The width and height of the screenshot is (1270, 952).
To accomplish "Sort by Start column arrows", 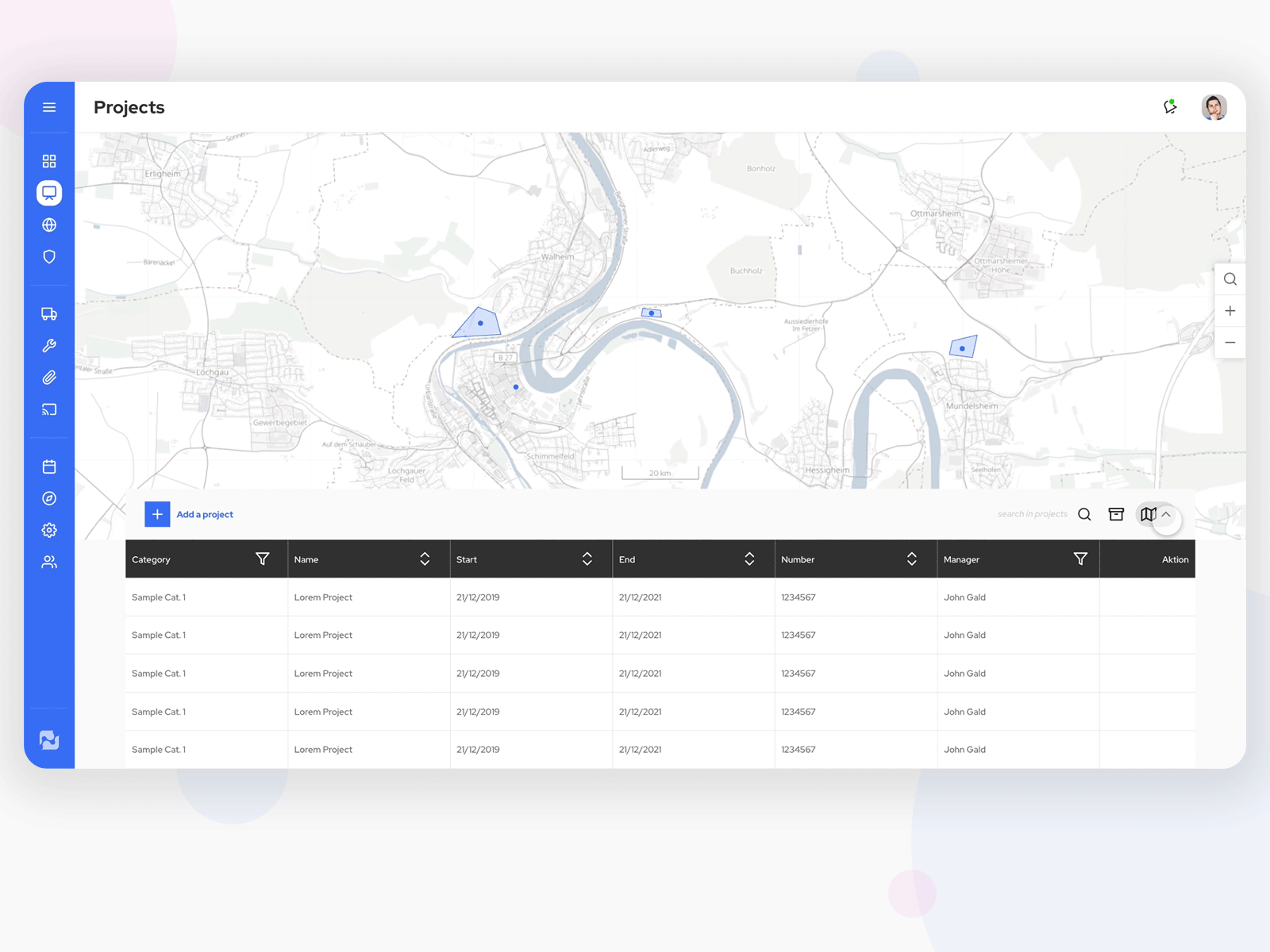I will (x=587, y=559).
